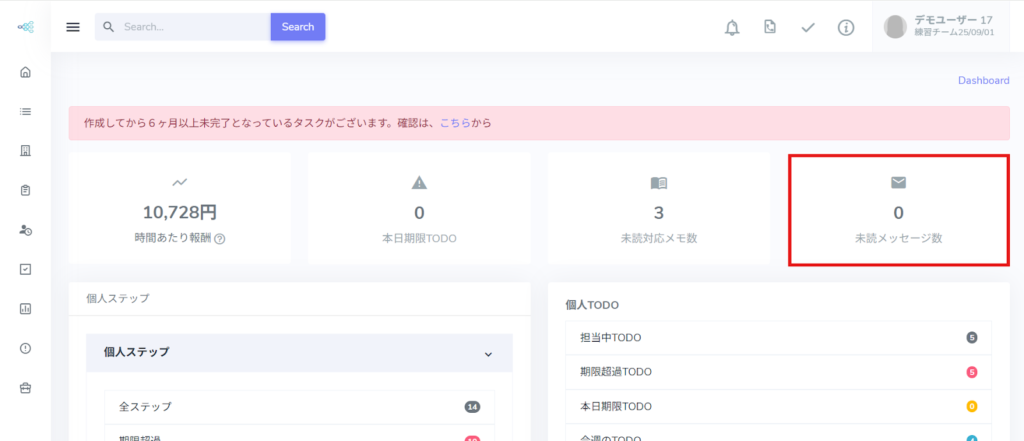Open the list icon in sidebar
The height and width of the screenshot is (441, 1024).
pos(25,111)
